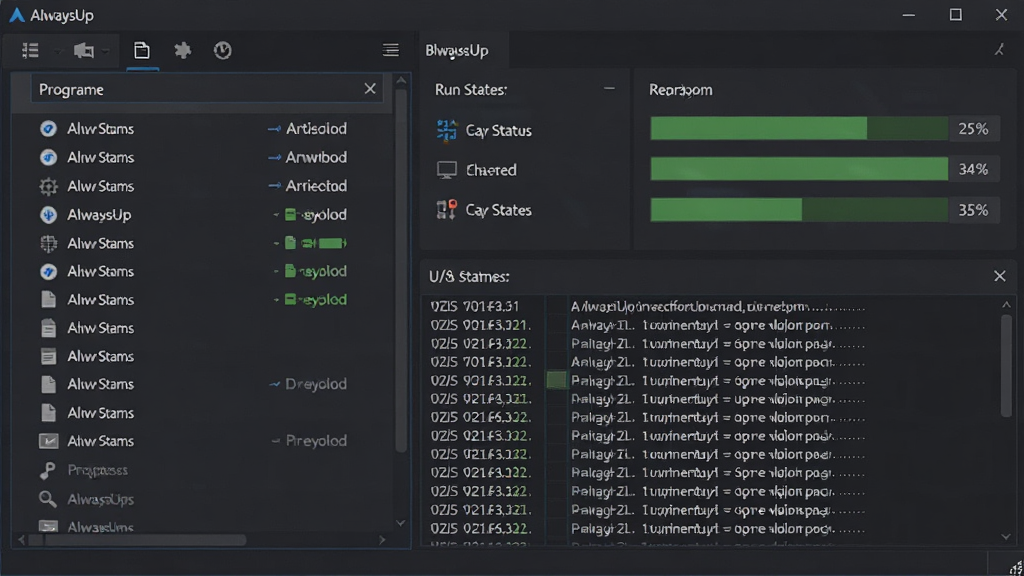Click the clock schedule toolbar icon
Image resolution: width=1024 pixels, height=576 pixels.
(223, 50)
